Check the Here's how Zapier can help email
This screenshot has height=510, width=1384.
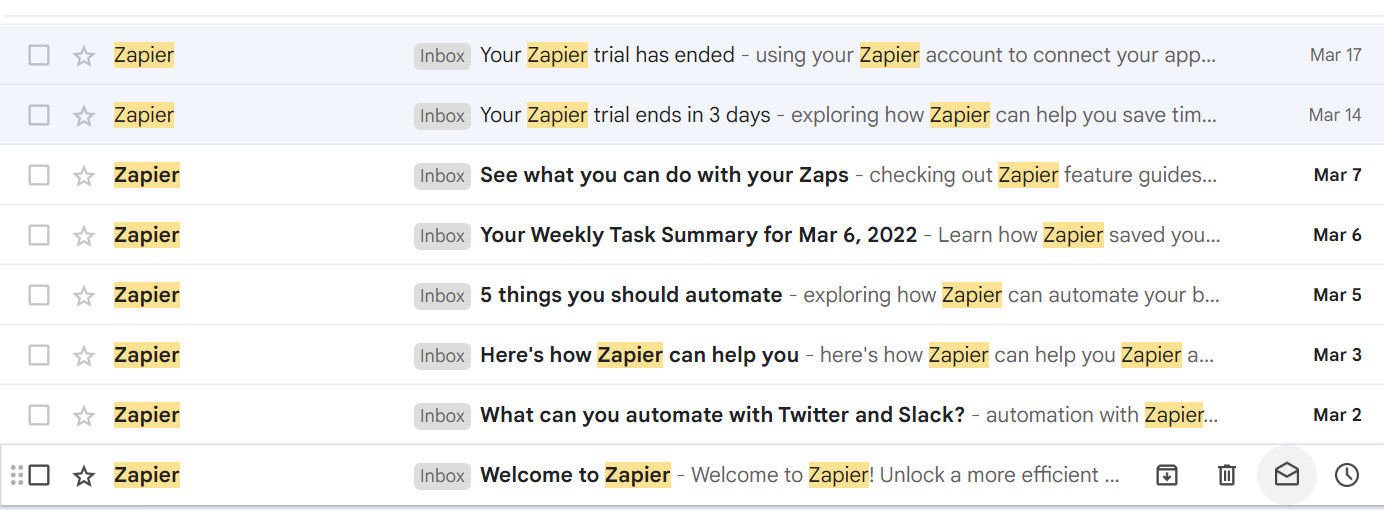click(x=39, y=355)
